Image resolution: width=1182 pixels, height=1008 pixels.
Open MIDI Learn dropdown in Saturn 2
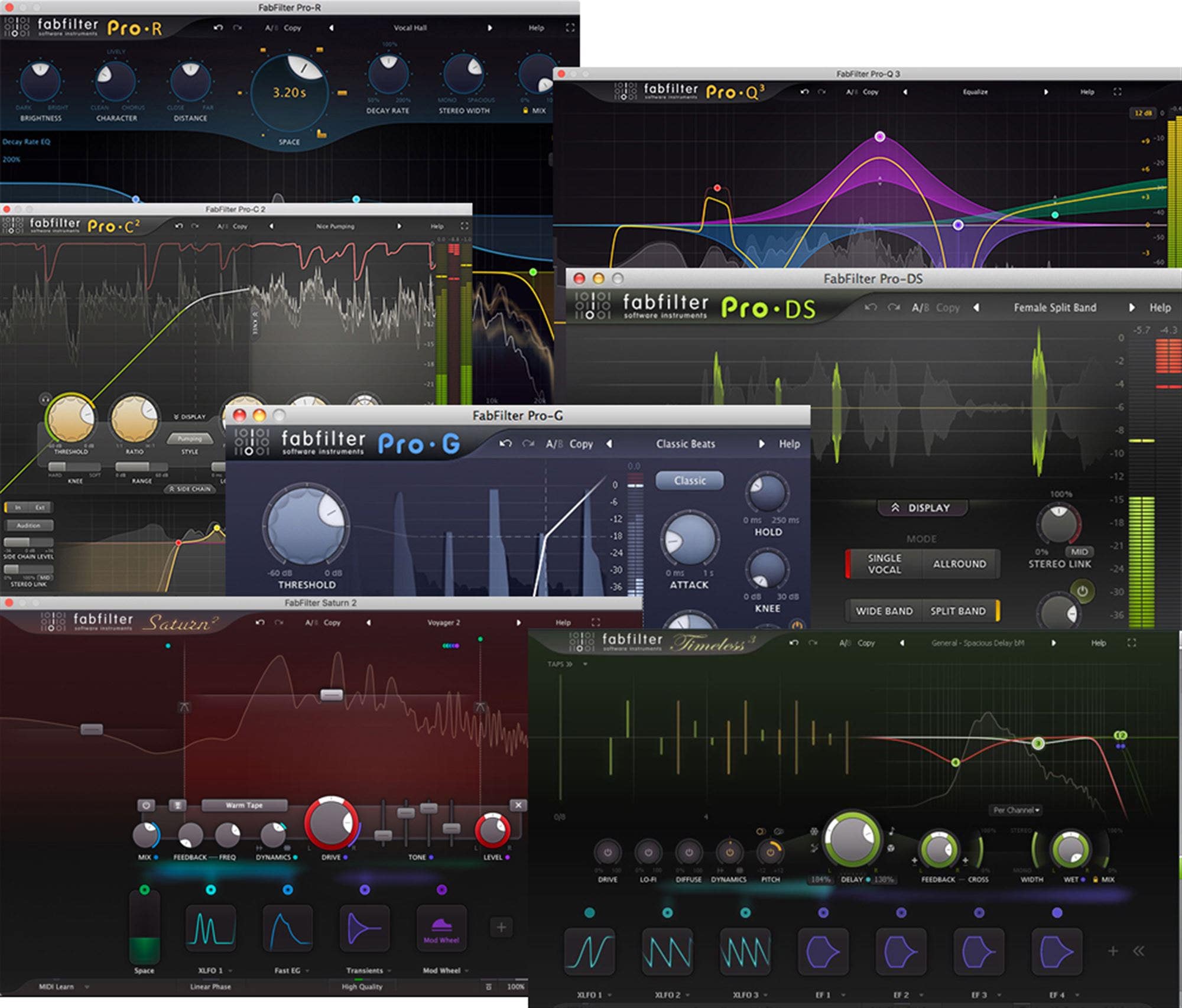click(x=64, y=987)
